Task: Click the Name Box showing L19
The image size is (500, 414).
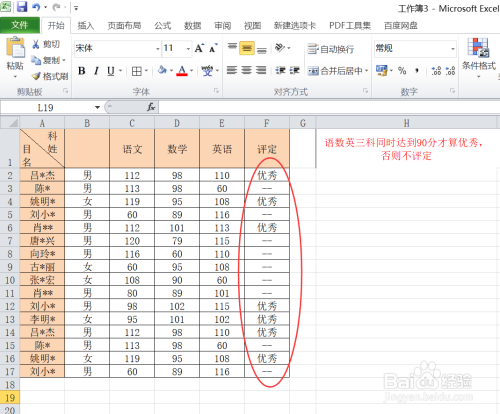Action: [47, 107]
